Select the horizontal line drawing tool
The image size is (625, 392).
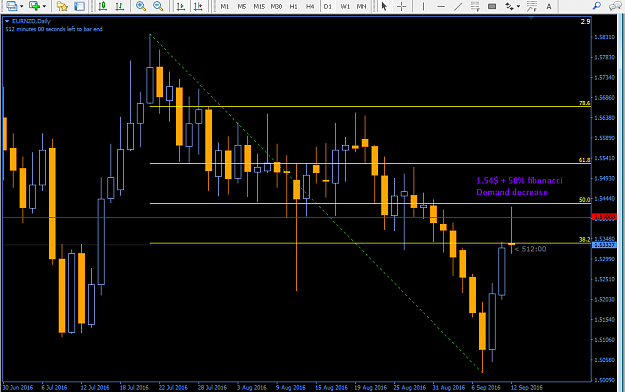(441, 6)
